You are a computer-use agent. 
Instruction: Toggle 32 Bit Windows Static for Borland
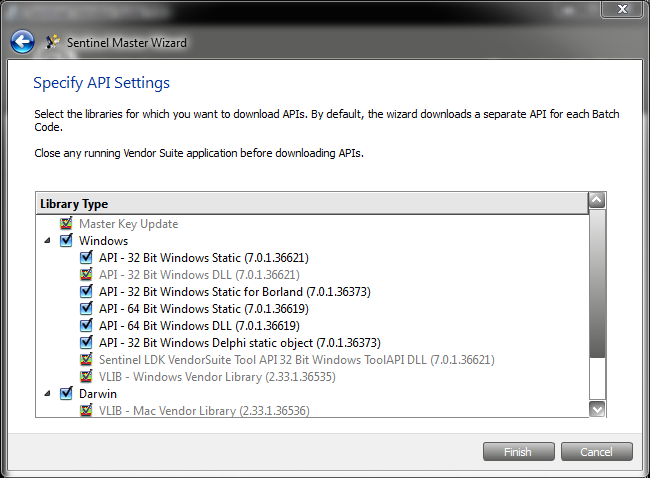(x=87, y=291)
